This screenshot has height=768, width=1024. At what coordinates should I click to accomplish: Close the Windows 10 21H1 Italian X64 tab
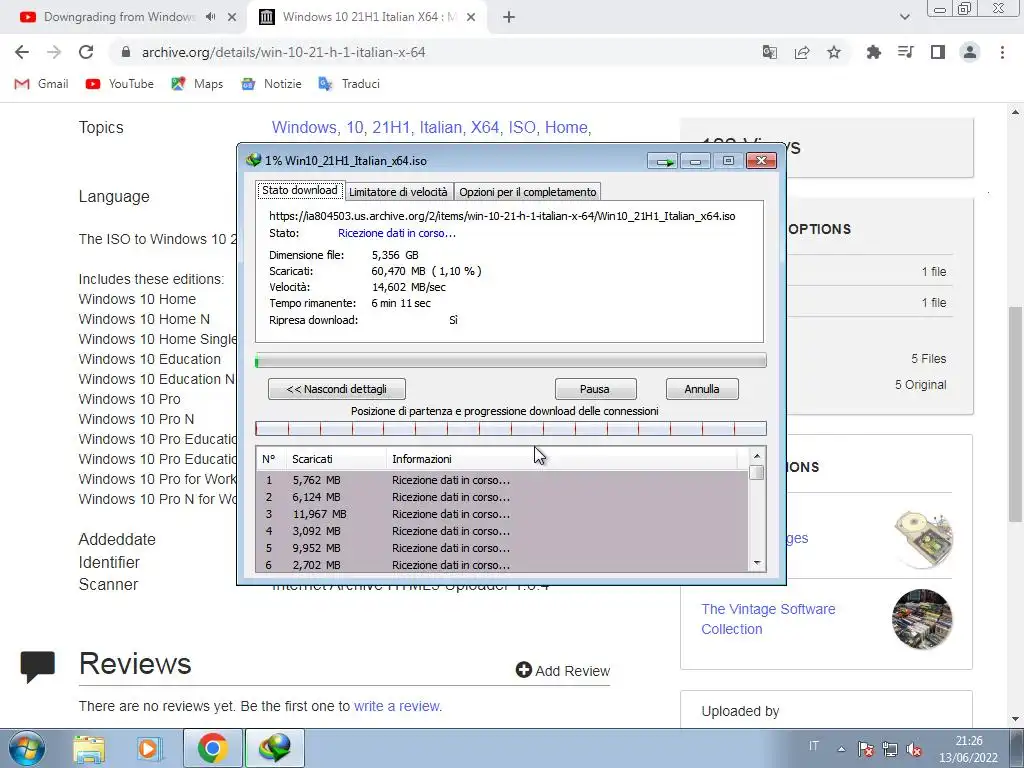tap(471, 17)
